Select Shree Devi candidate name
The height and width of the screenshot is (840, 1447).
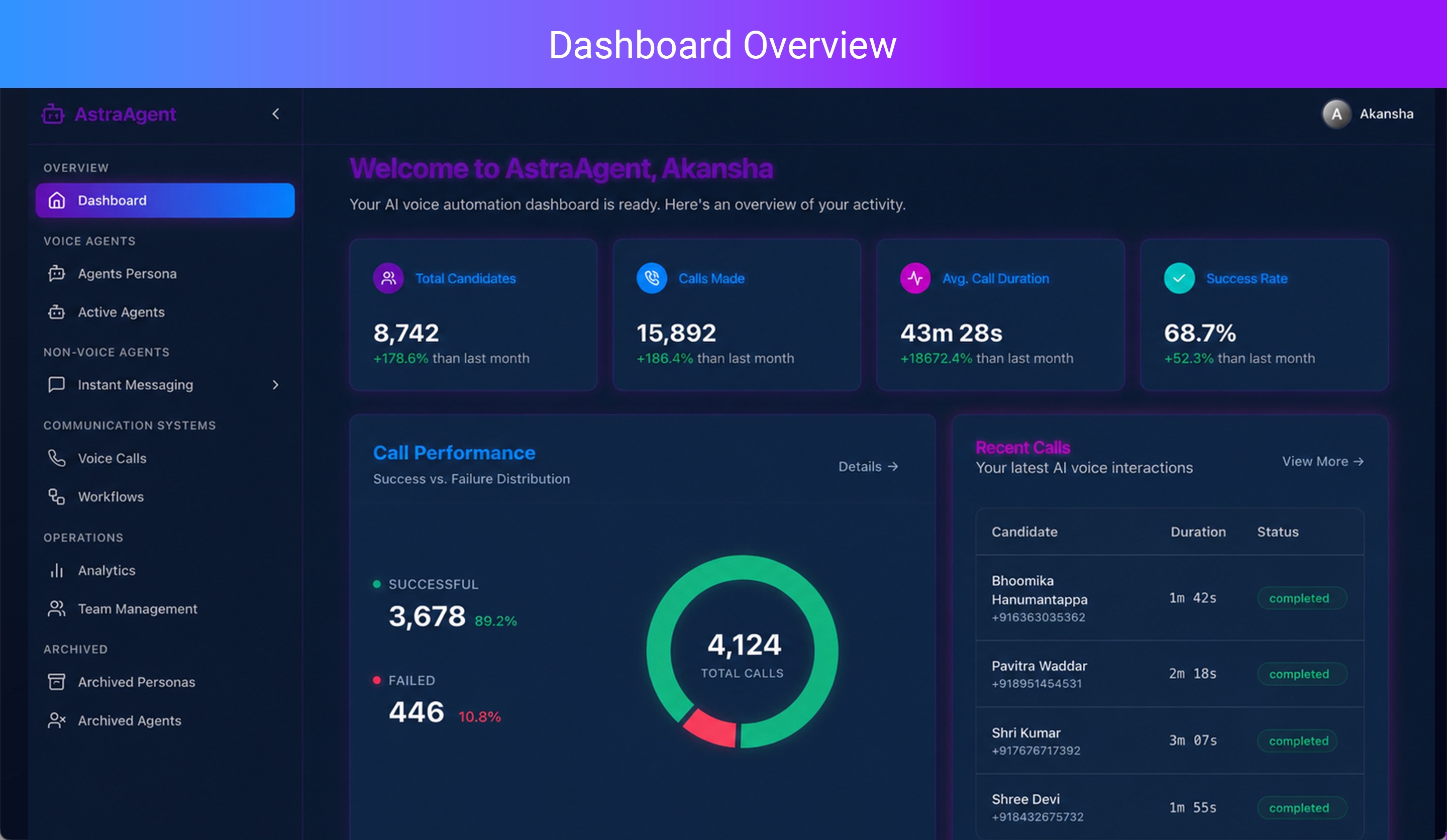click(1025, 799)
